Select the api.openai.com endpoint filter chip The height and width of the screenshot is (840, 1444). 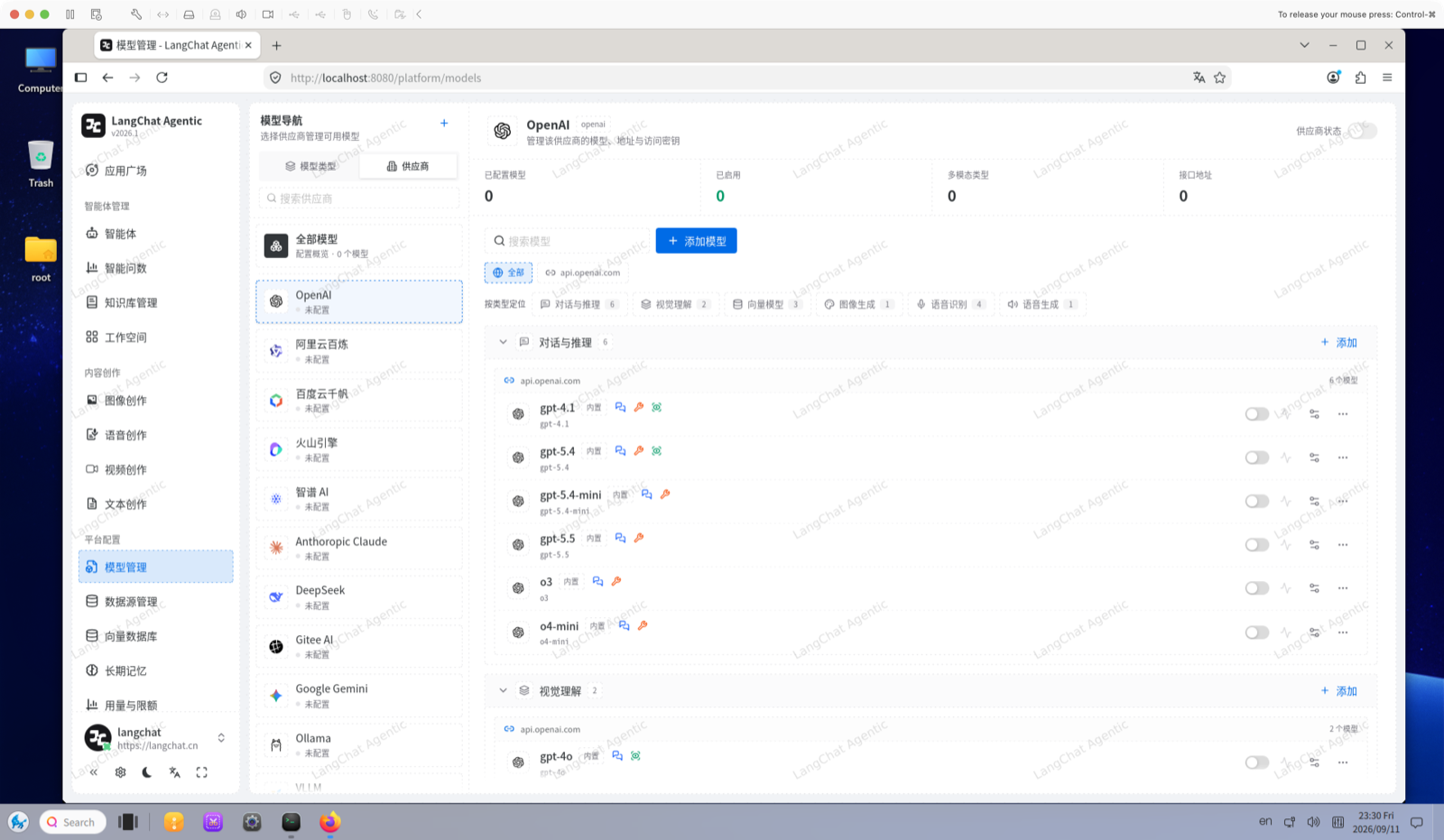[582, 272]
